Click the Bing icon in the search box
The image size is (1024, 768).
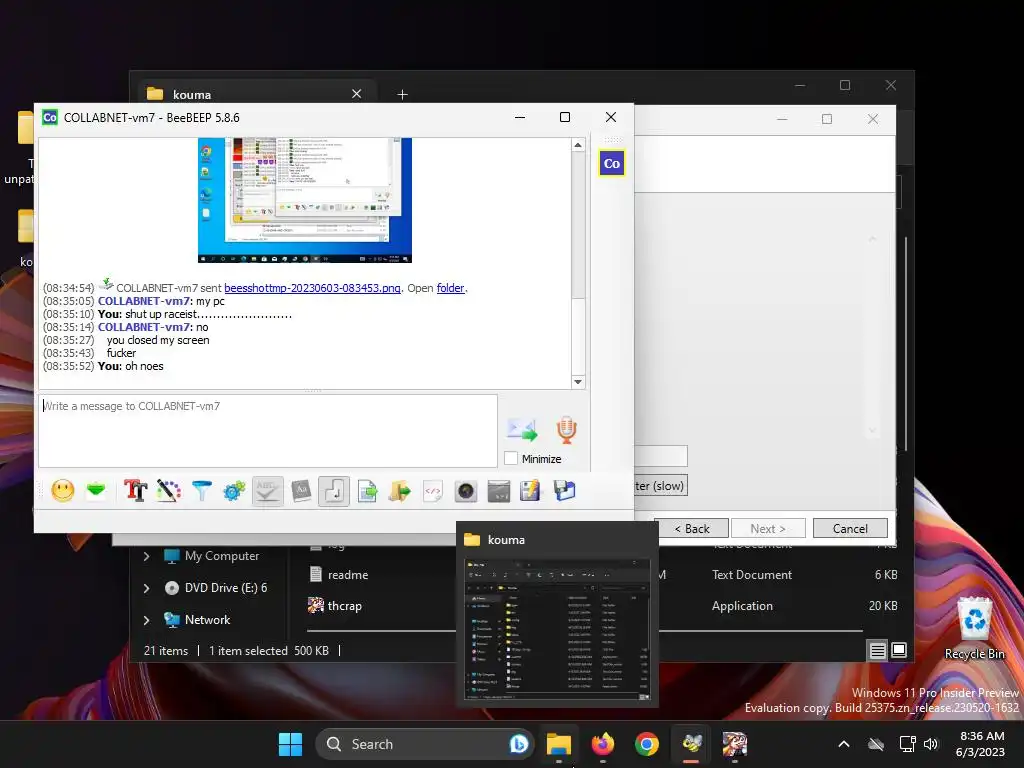click(519, 744)
